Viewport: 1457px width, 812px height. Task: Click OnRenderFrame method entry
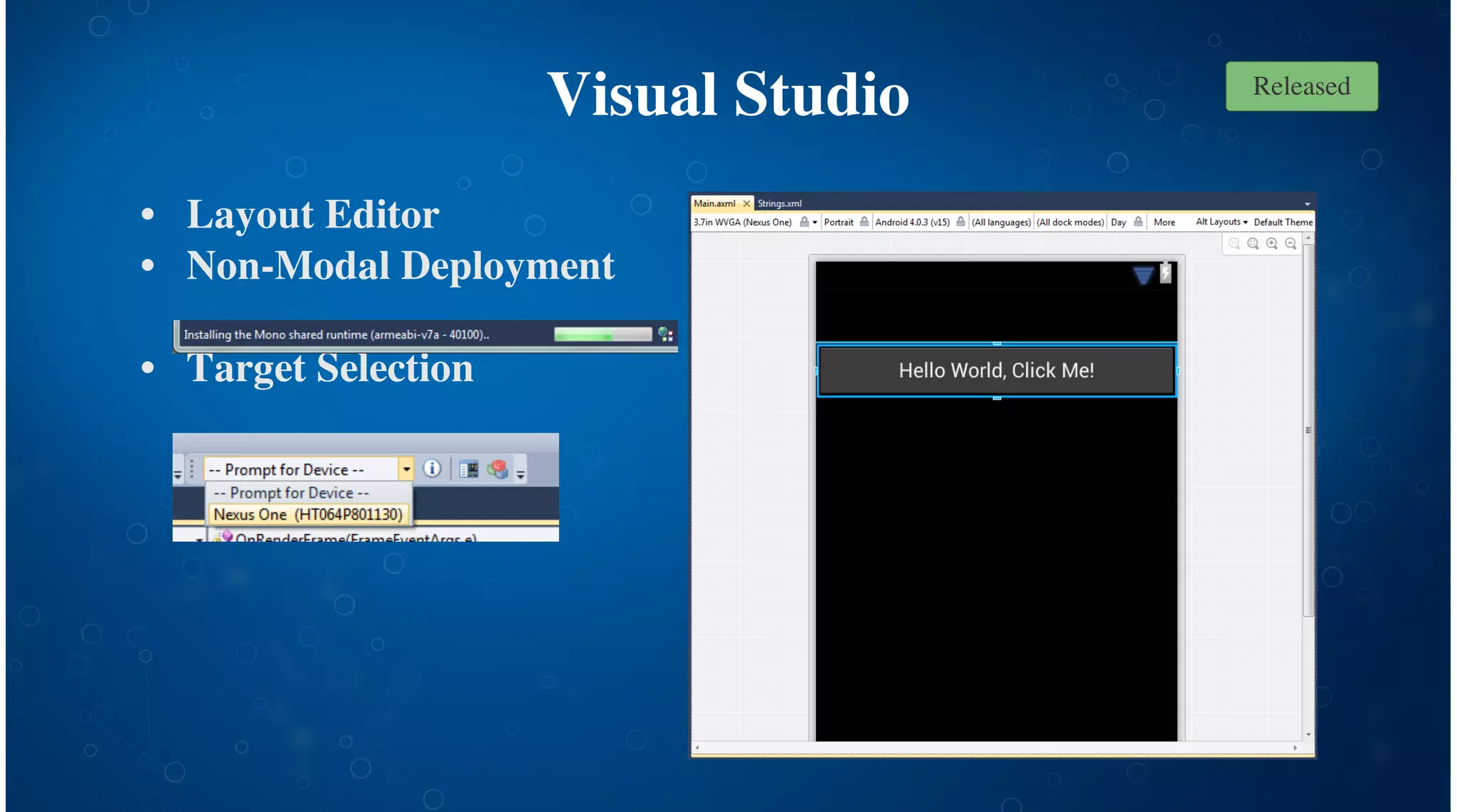pyautogui.click(x=356, y=538)
